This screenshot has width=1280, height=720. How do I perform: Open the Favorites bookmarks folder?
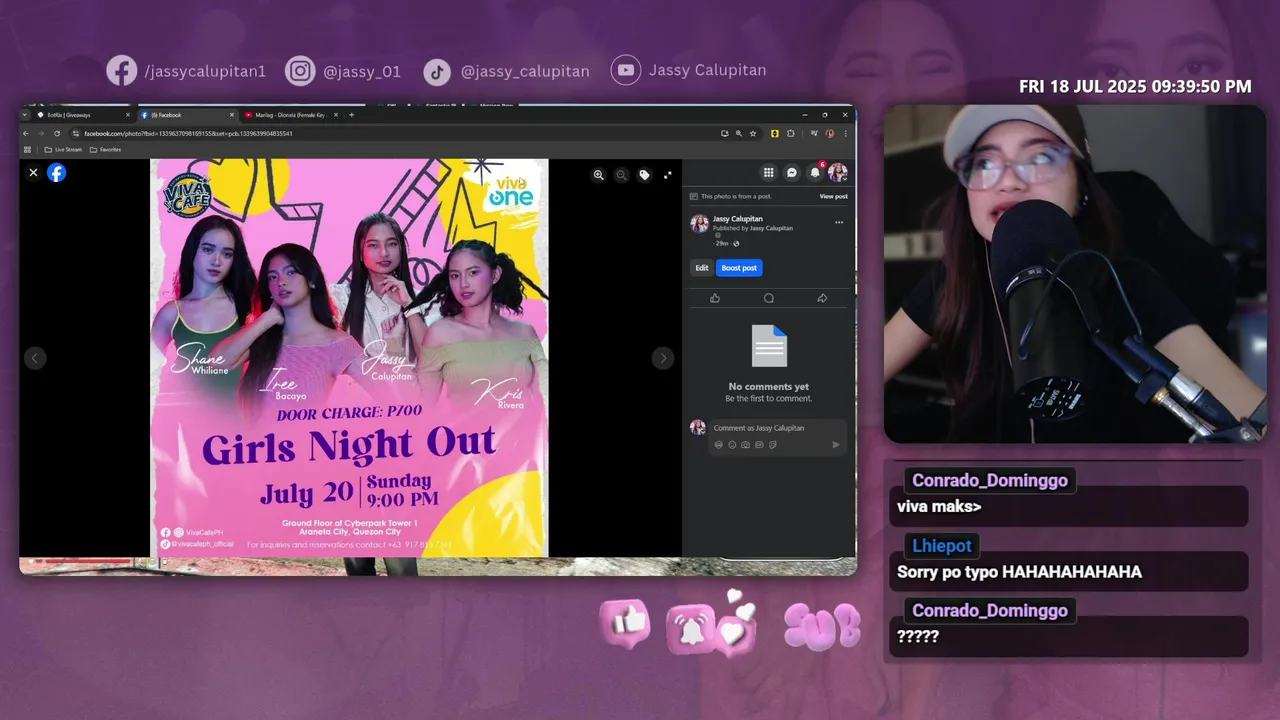point(106,150)
